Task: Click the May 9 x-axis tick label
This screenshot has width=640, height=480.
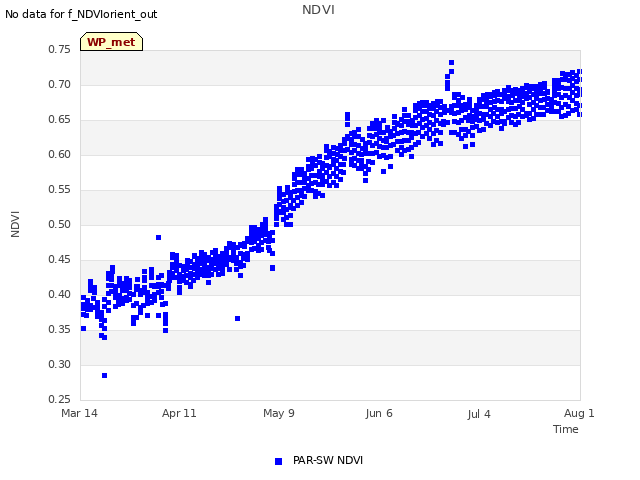Action: coord(279,413)
